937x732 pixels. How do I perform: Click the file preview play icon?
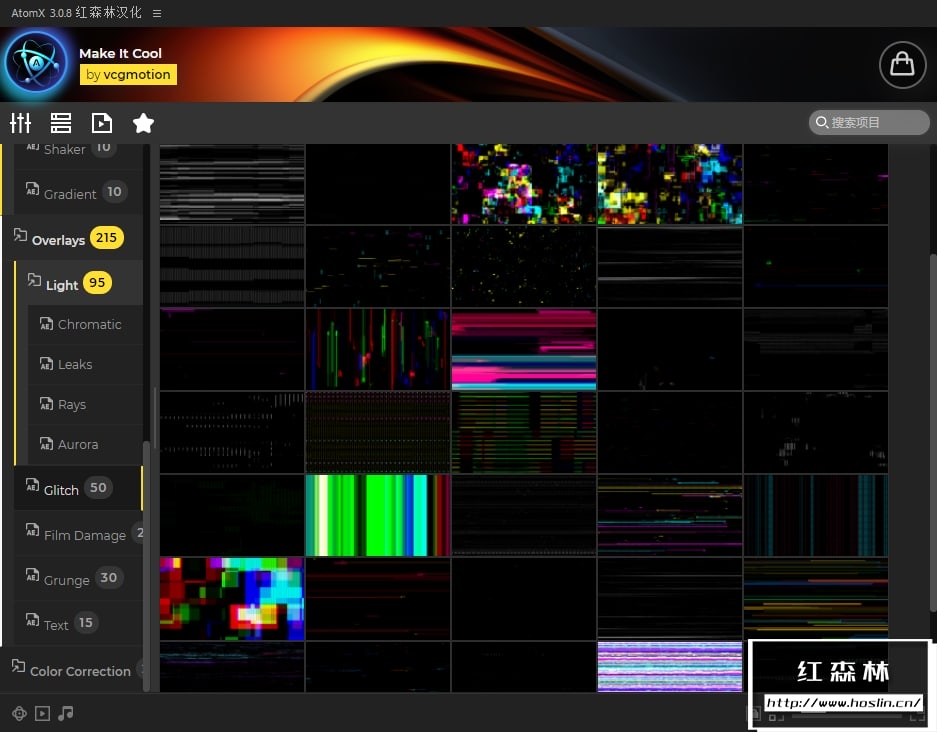pyautogui.click(x=102, y=123)
